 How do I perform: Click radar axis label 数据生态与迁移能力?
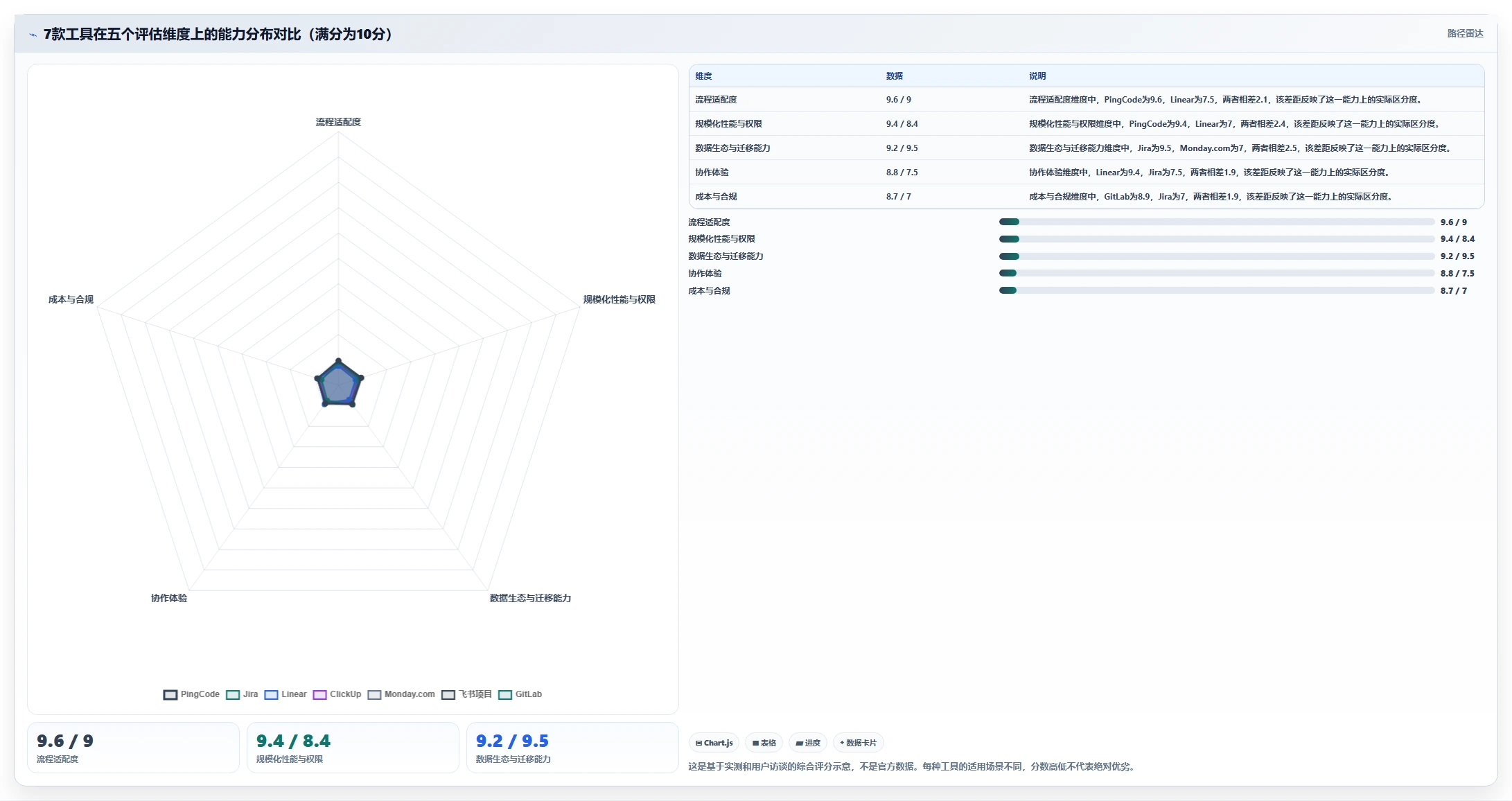tap(530, 598)
